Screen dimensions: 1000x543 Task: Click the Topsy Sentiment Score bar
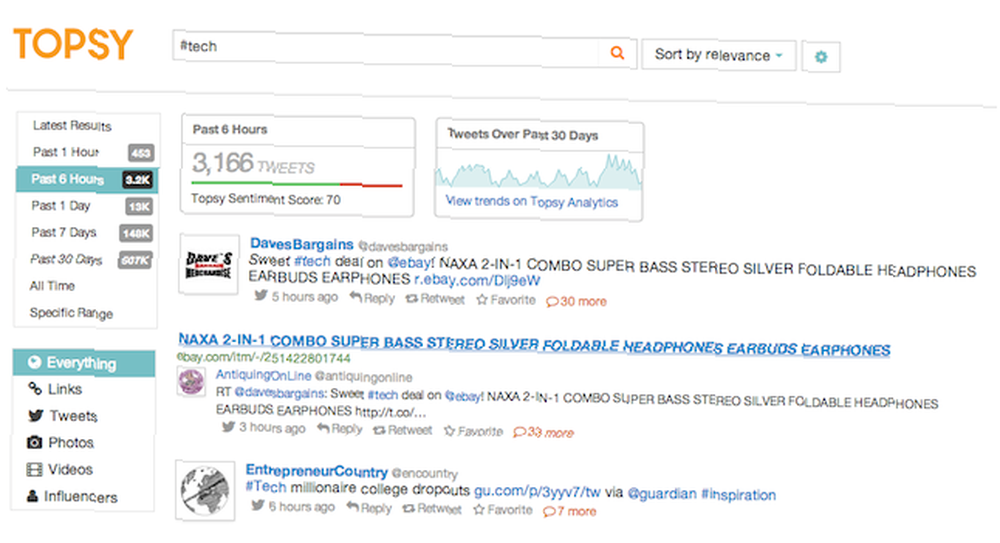point(297,184)
